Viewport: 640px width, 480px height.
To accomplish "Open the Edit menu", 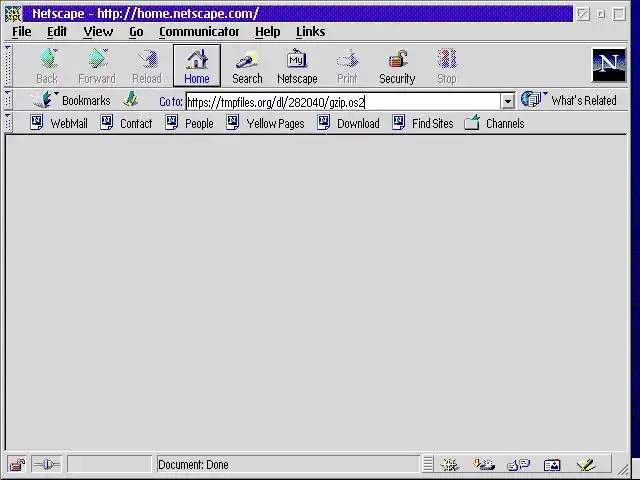I will [x=57, y=32].
